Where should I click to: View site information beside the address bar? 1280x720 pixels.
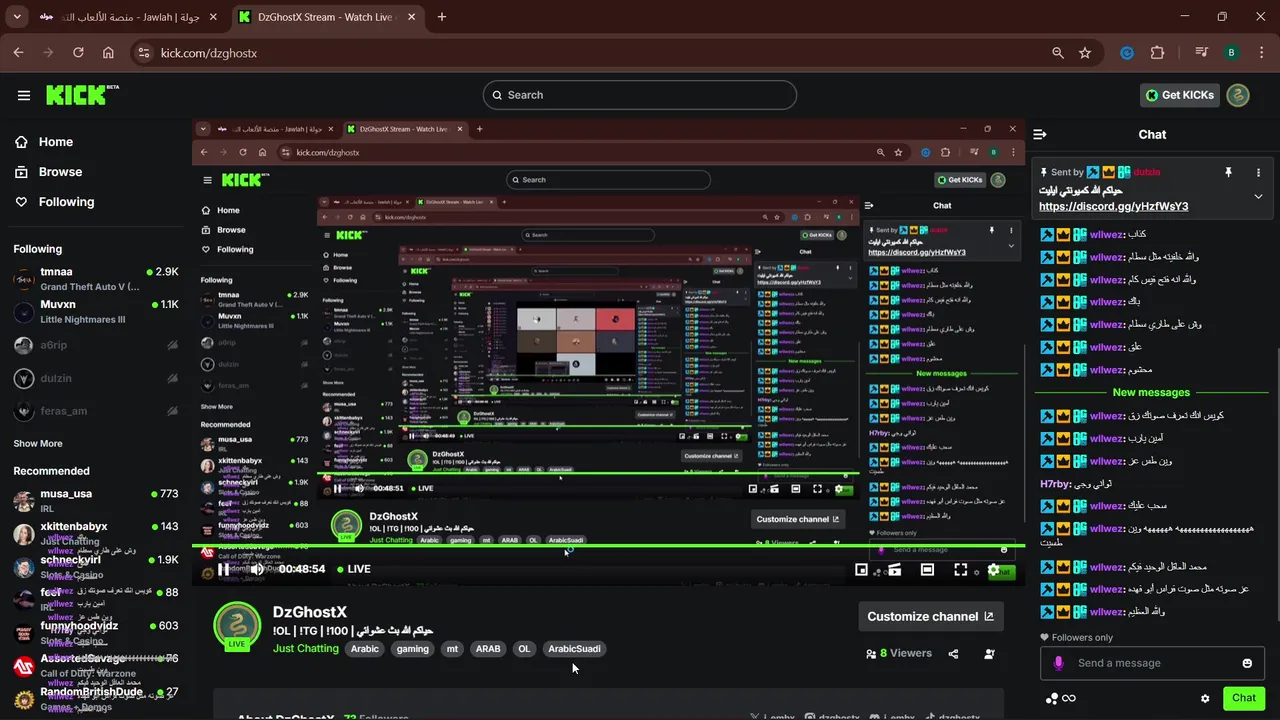[x=143, y=53]
